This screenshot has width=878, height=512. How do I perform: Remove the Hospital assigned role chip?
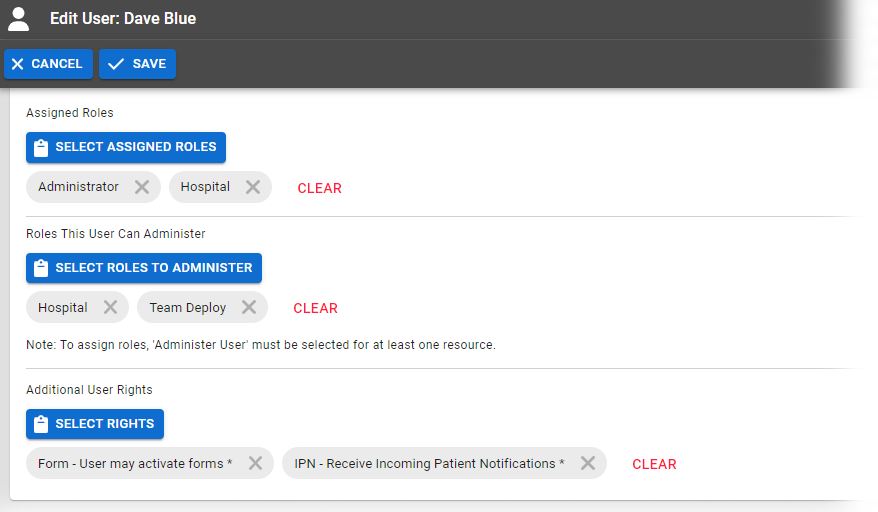[x=253, y=187]
